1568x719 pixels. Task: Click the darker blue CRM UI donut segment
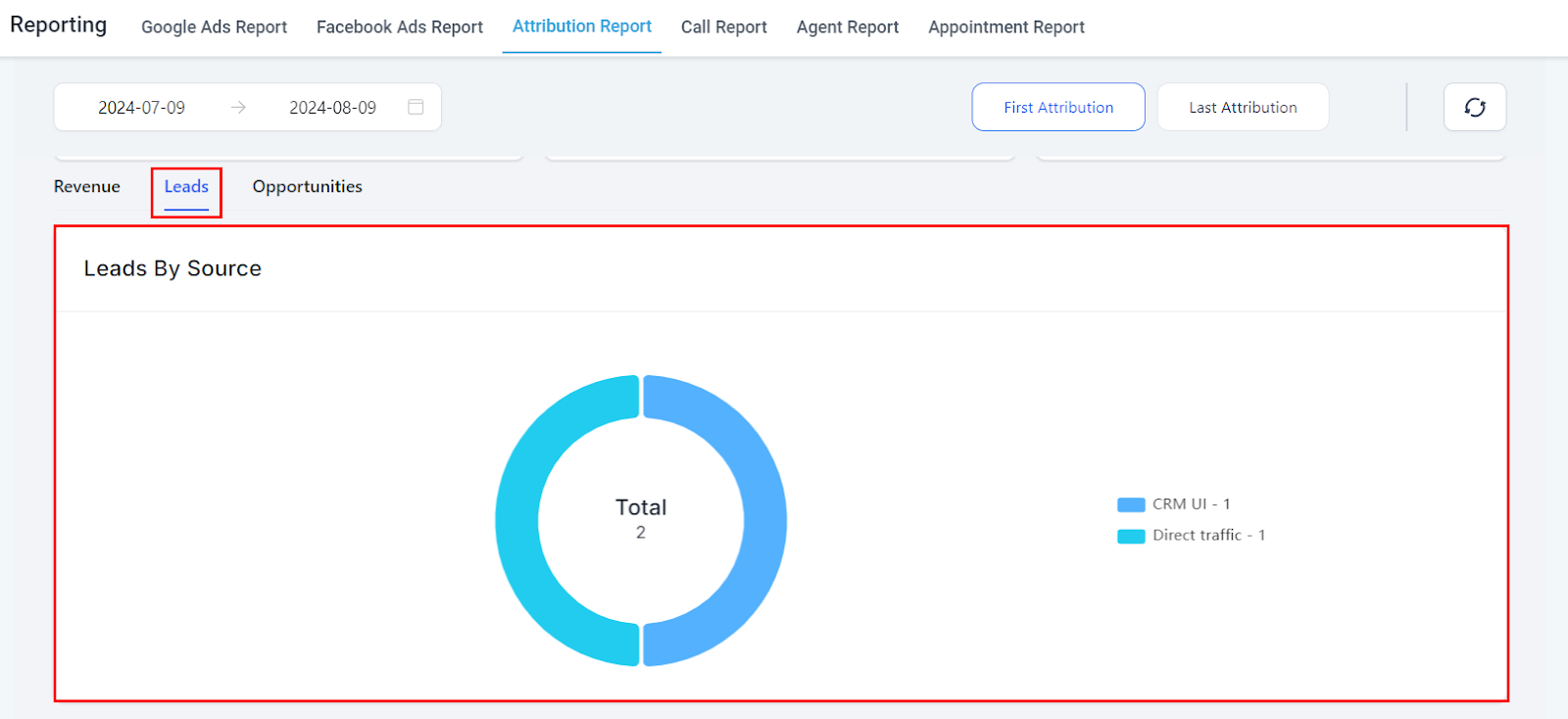click(x=765, y=521)
